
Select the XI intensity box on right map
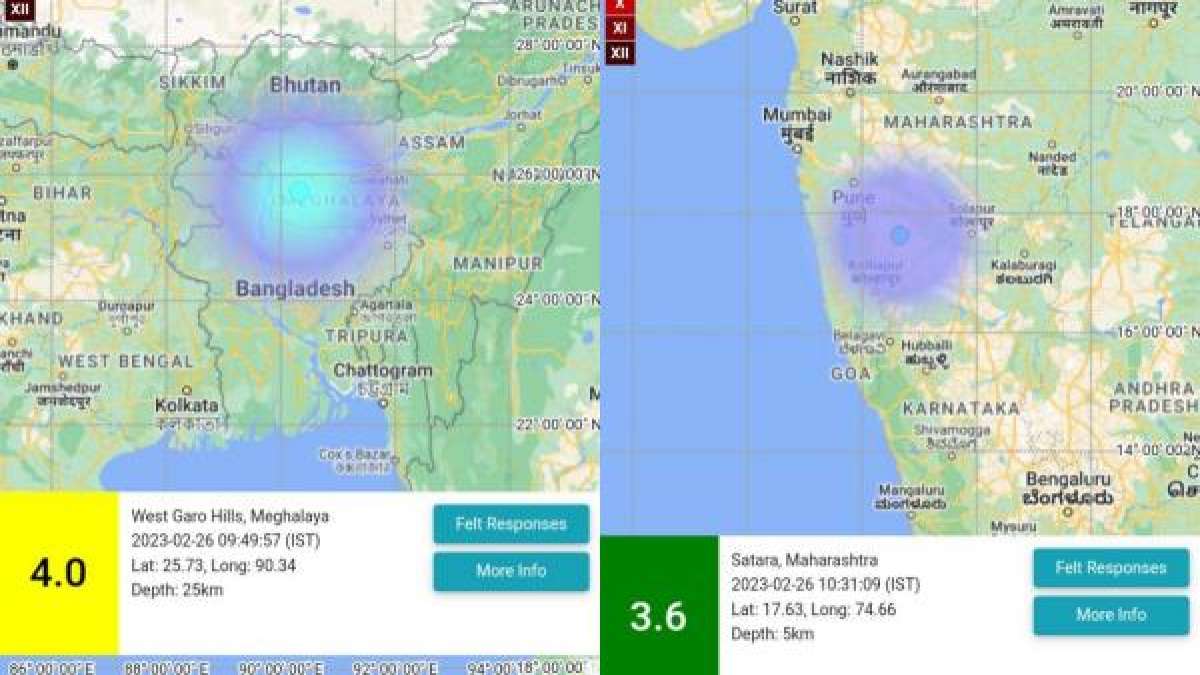(620, 29)
